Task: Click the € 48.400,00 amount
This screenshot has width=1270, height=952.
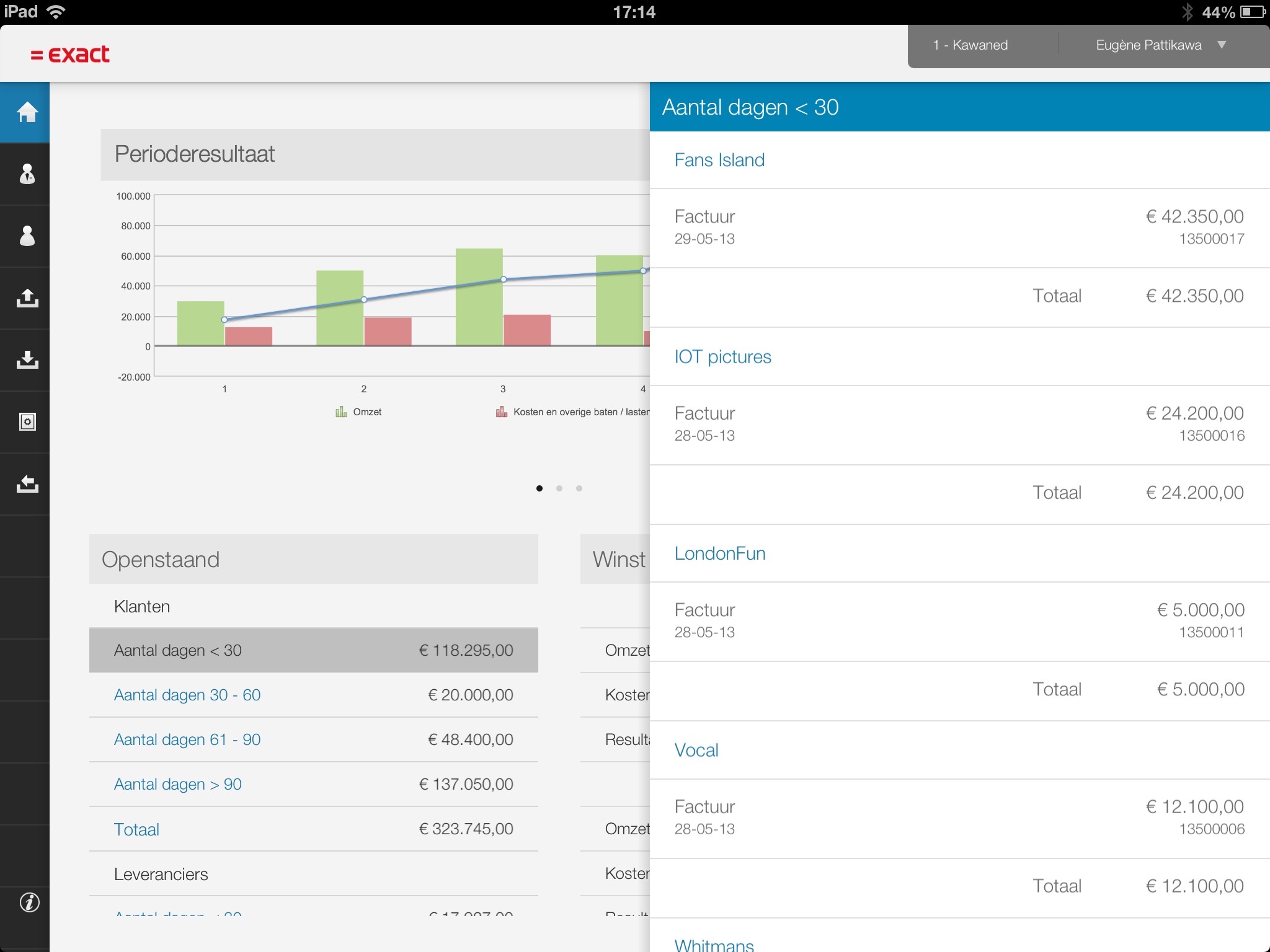Action: [x=471, y=739]
